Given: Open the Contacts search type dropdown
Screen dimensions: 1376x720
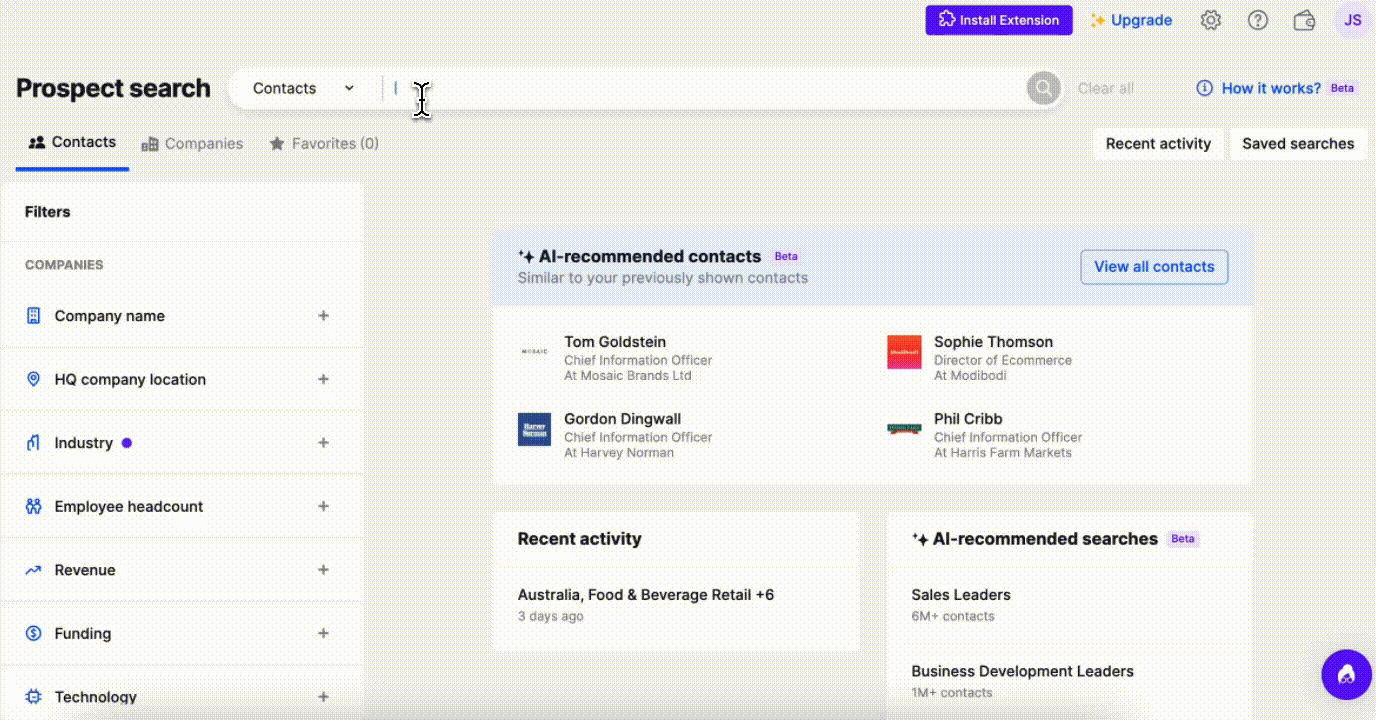Looking at the screenshot, I should [303, 88].
